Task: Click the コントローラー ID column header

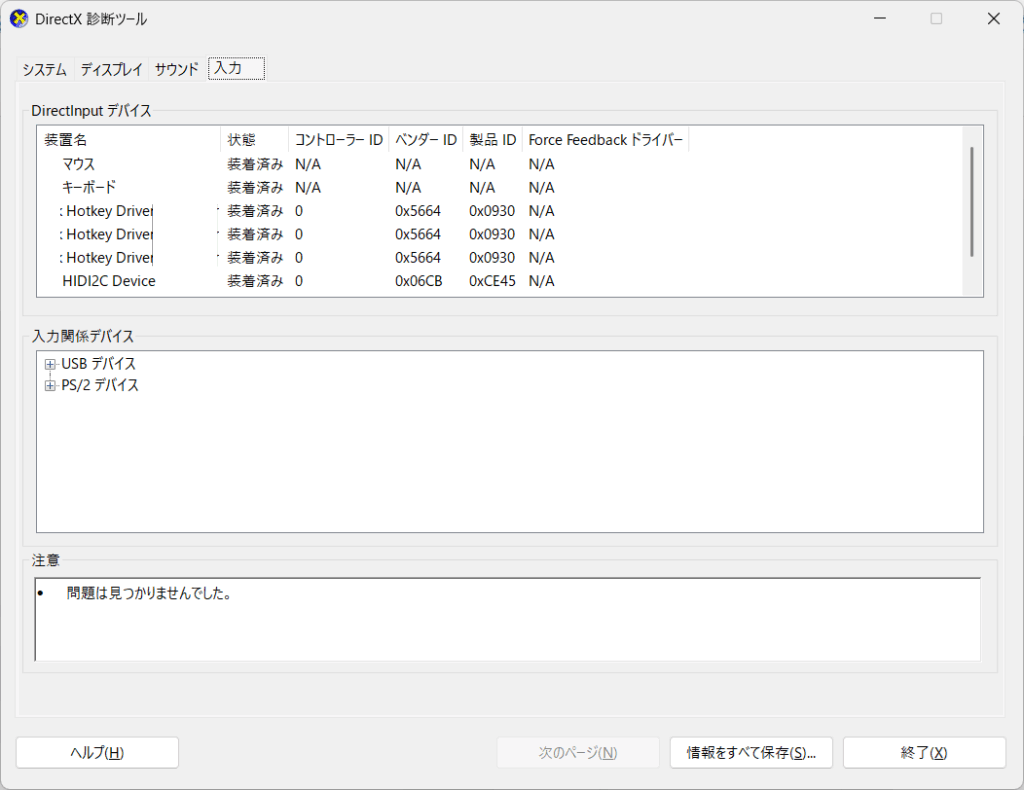Action: point(338,140)
